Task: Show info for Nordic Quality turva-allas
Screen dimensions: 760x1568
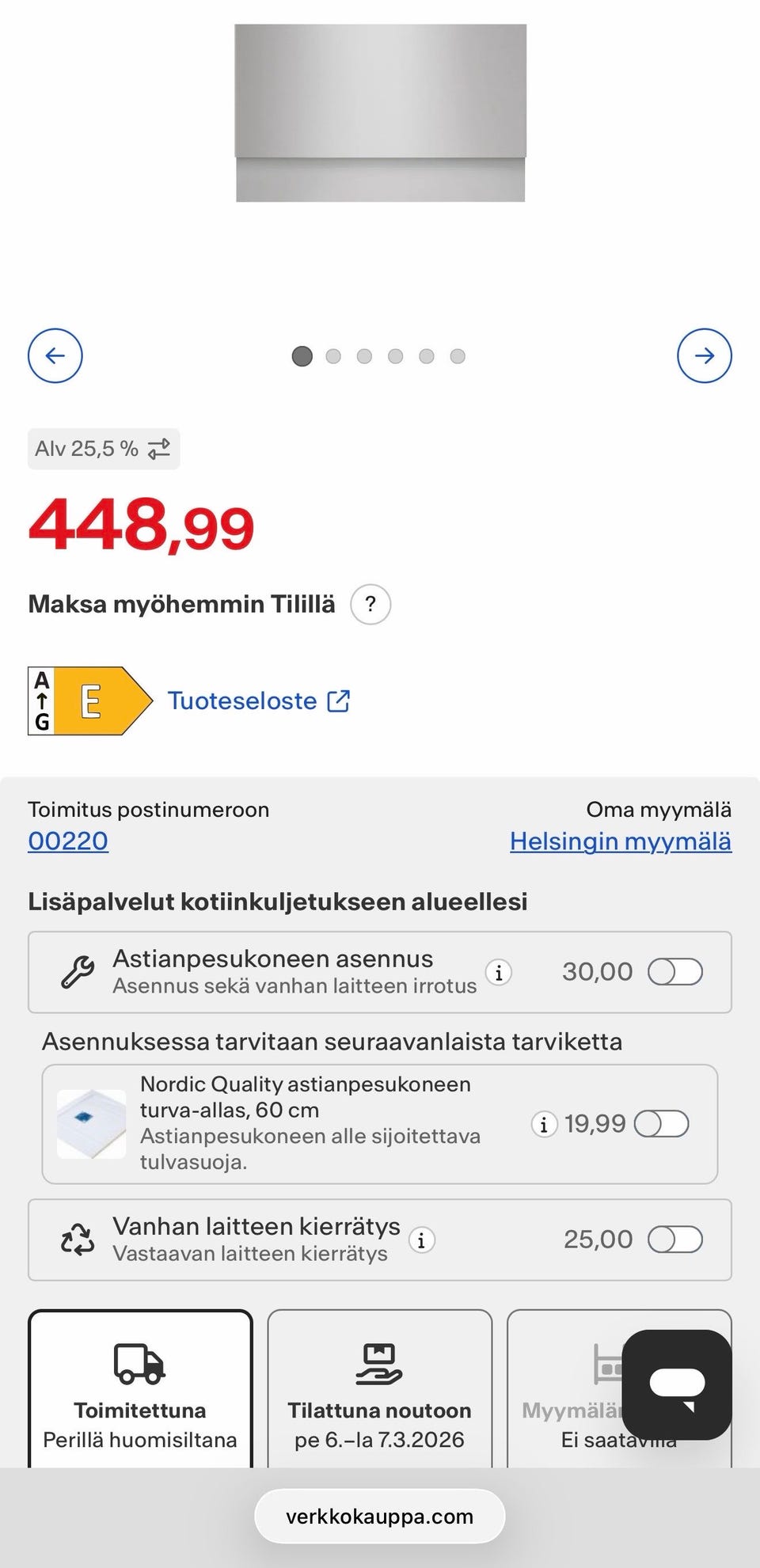Action: click(543, 1124)
